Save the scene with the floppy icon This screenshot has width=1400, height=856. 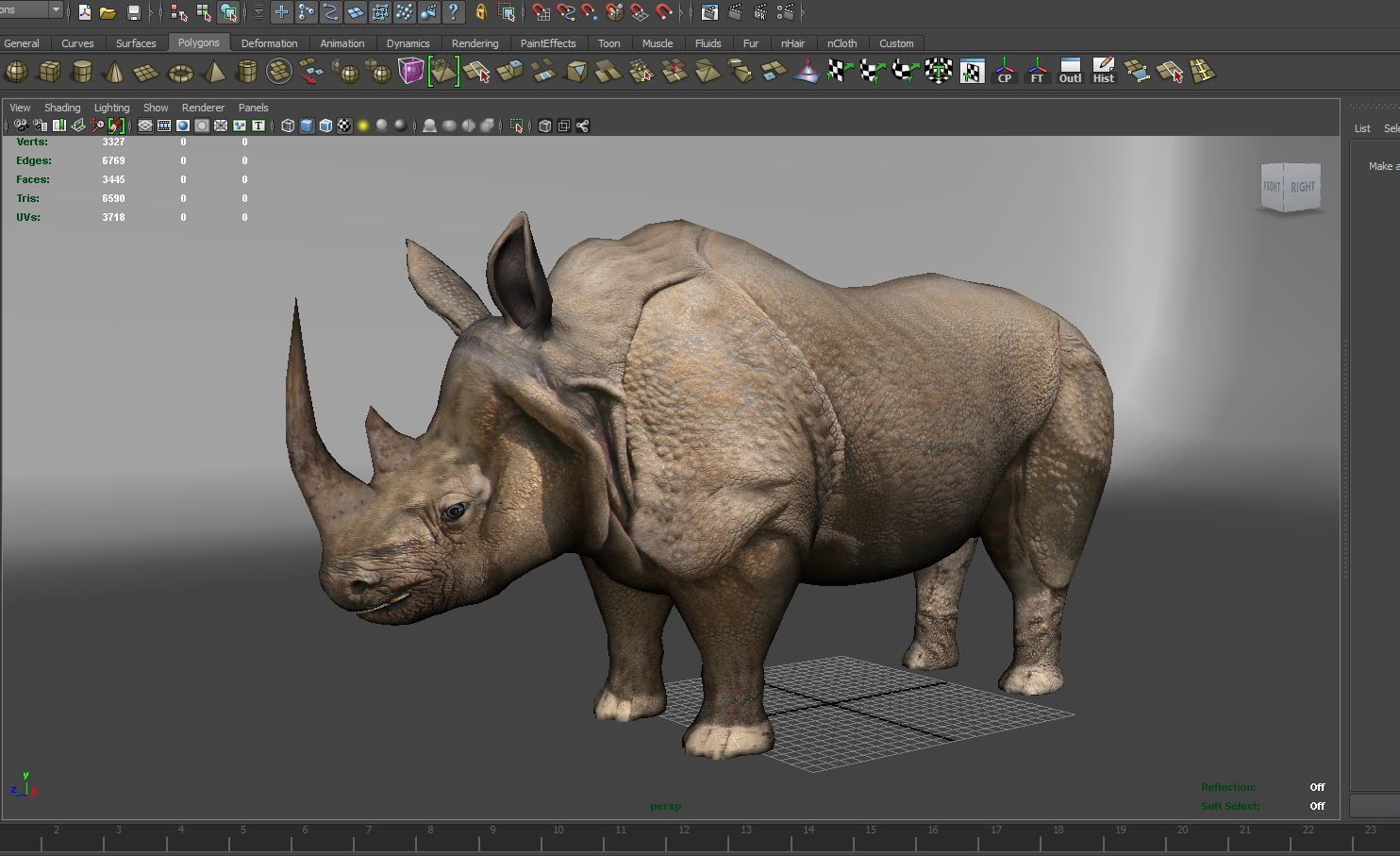tap(133, 12)
